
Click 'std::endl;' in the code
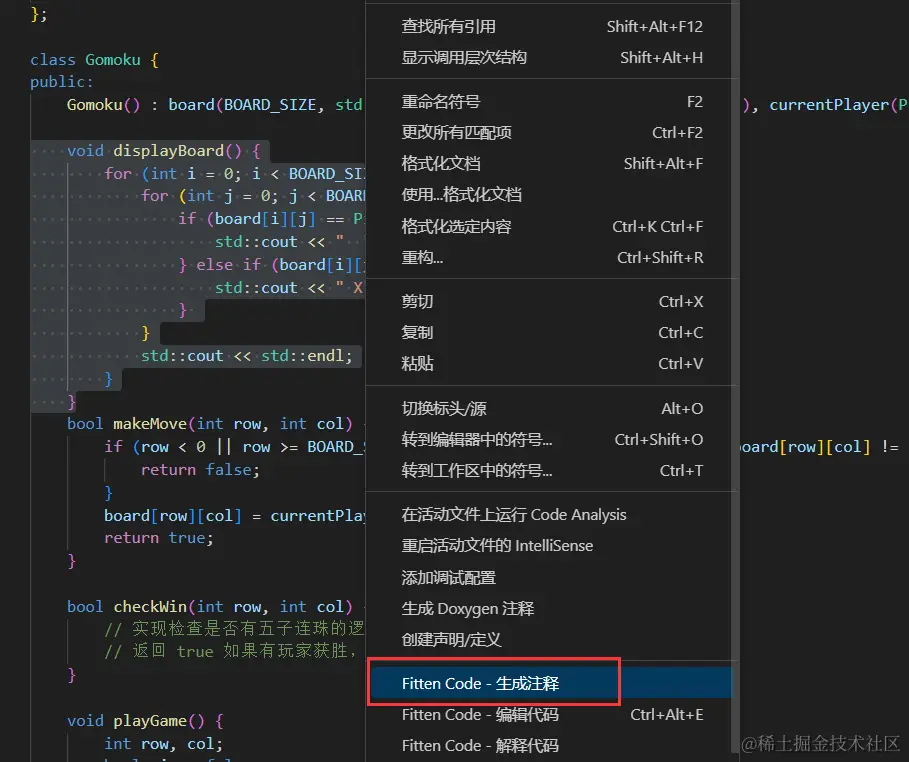click(x=307, y=356)
